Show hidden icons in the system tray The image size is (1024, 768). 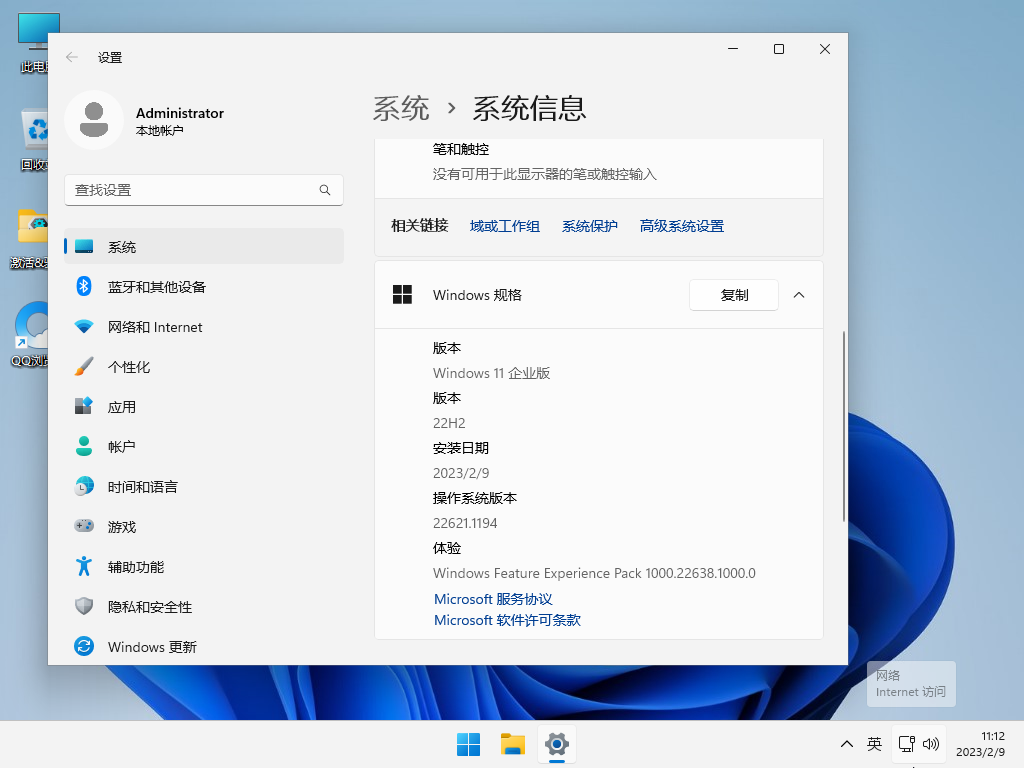pos(847,744)
